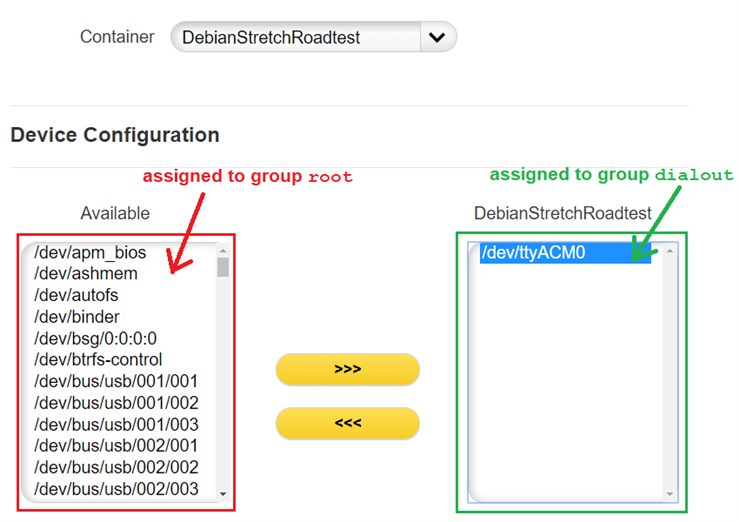Select /dev/bus/usb/002/002 entry
The image size is (739, 522).
[116, 467]
